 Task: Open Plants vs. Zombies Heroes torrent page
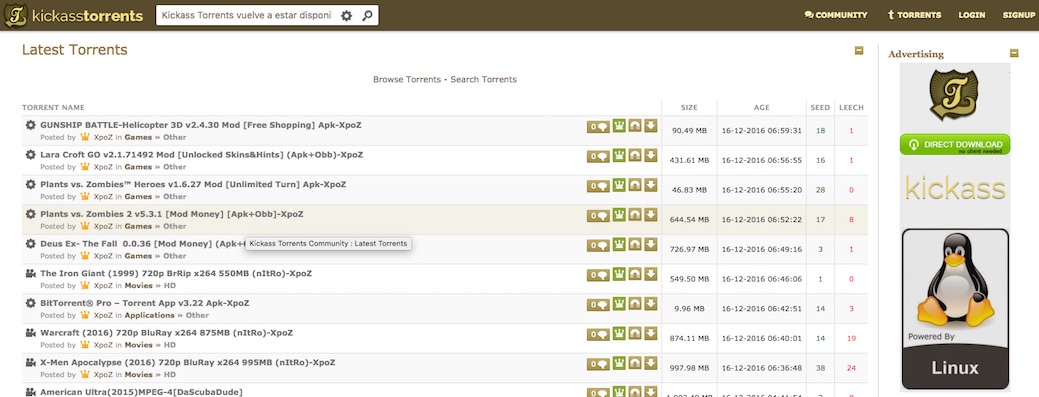[193, 184]
